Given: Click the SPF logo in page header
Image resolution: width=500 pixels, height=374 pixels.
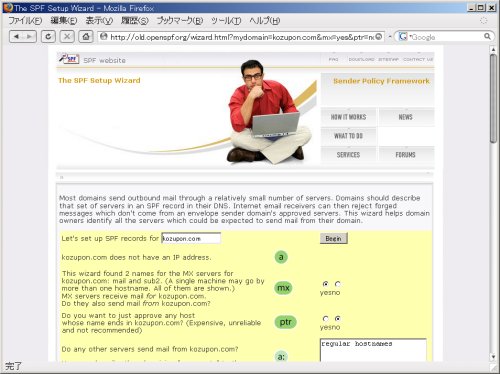Looking at the screenshot, I should pyautogui.click(x=69, y=59).
